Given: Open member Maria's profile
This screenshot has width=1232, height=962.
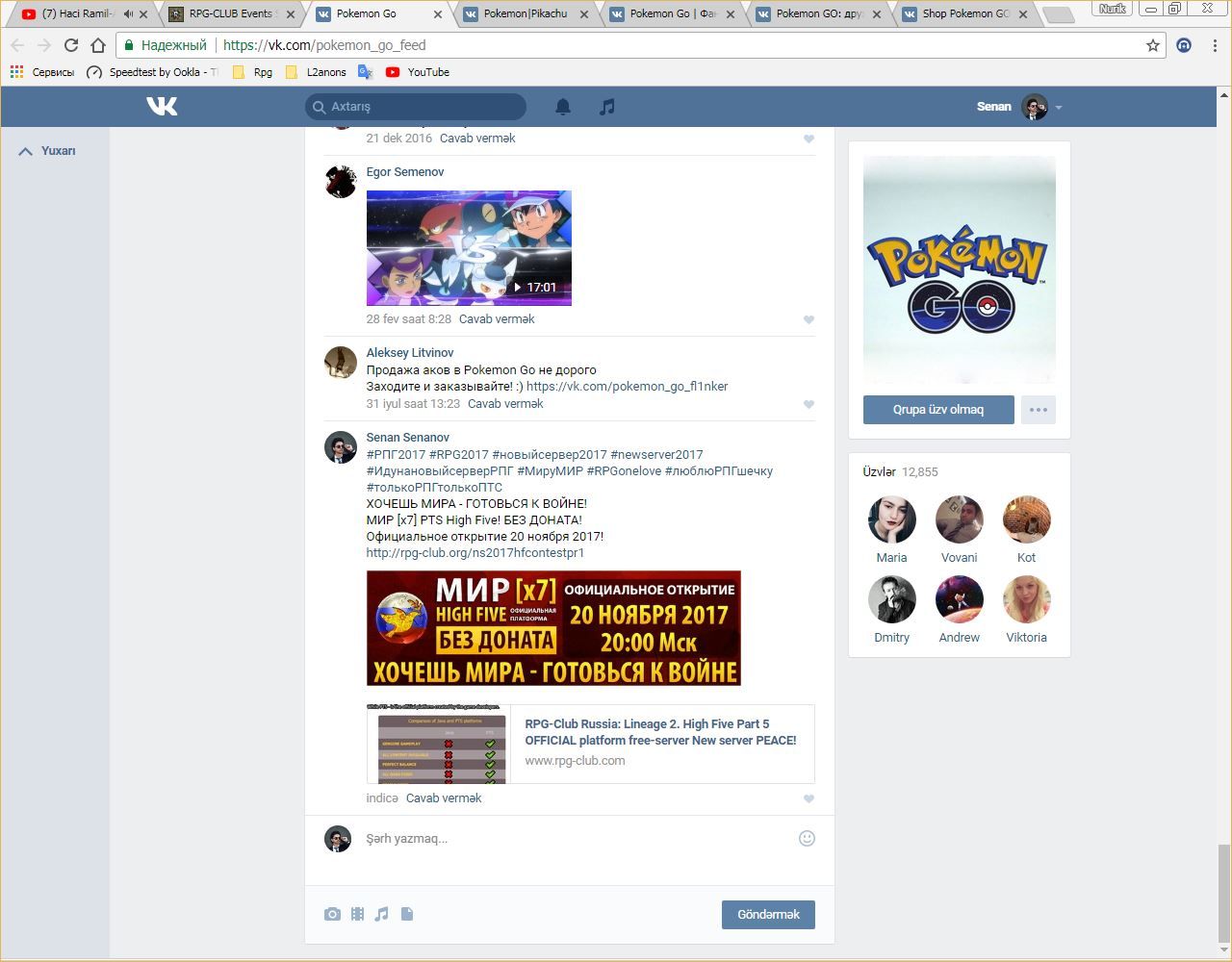Looking at the screenshot, I should (x=891, y=530).
